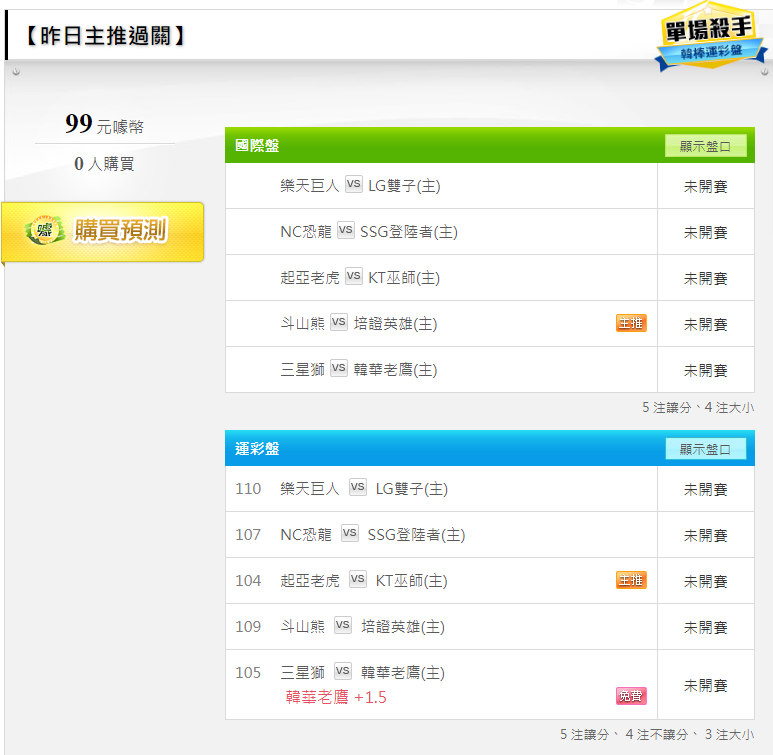Click game number 104
773x755 pixels.
[248, 580]
